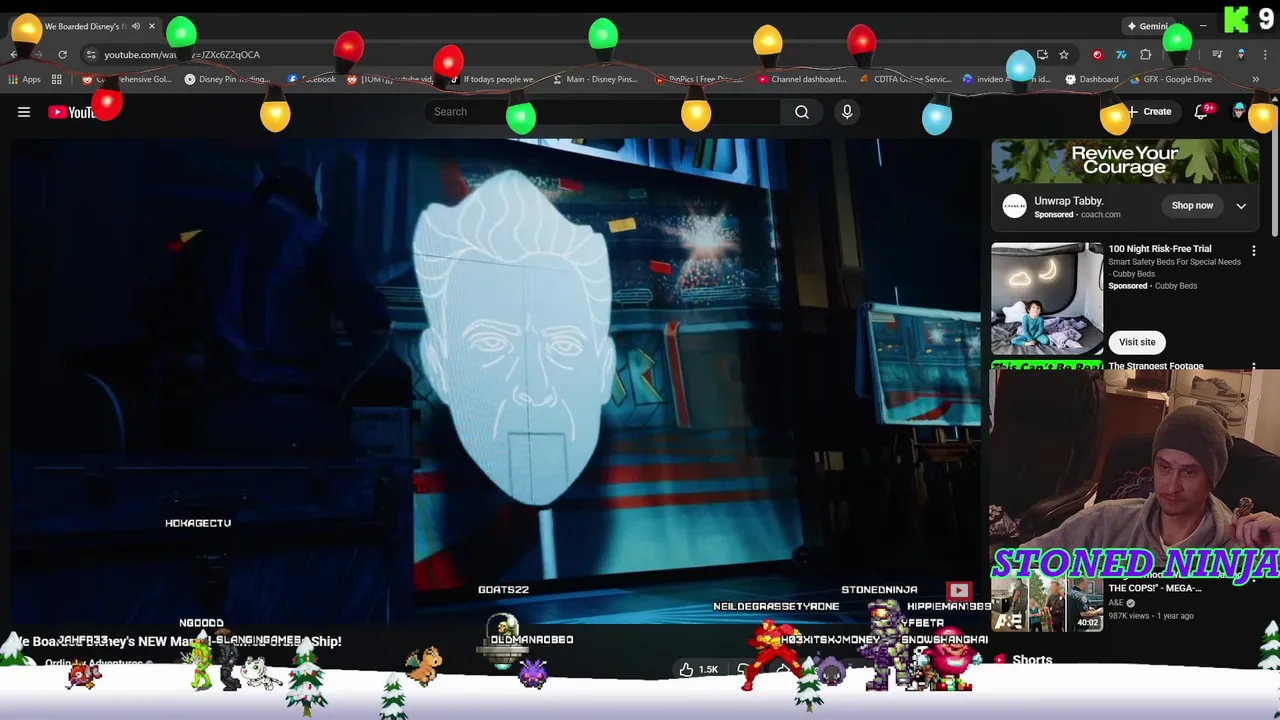Click Shop now on the Coach ad

click(x=1192, y=206)
